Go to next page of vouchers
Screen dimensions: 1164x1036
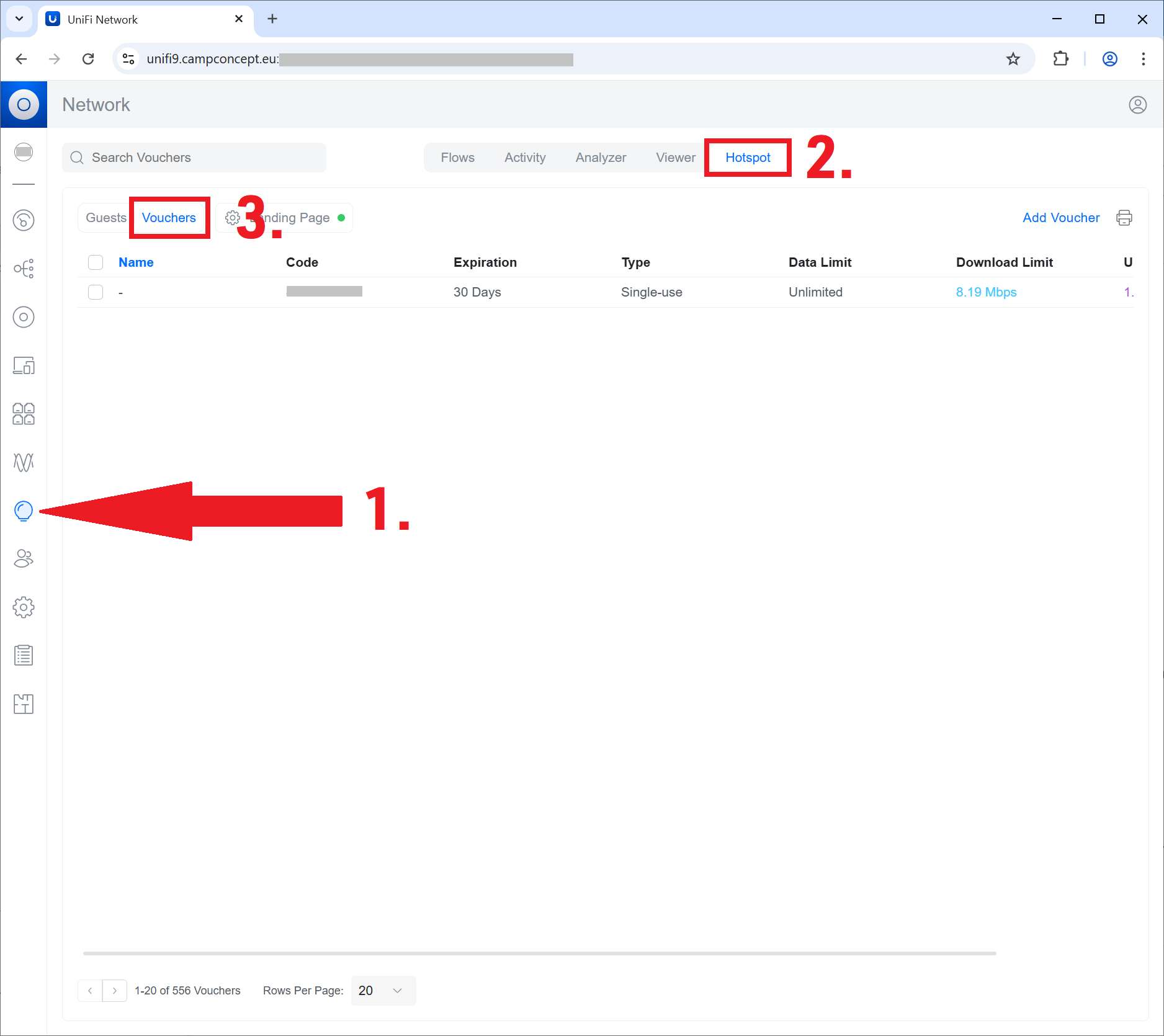115,991
